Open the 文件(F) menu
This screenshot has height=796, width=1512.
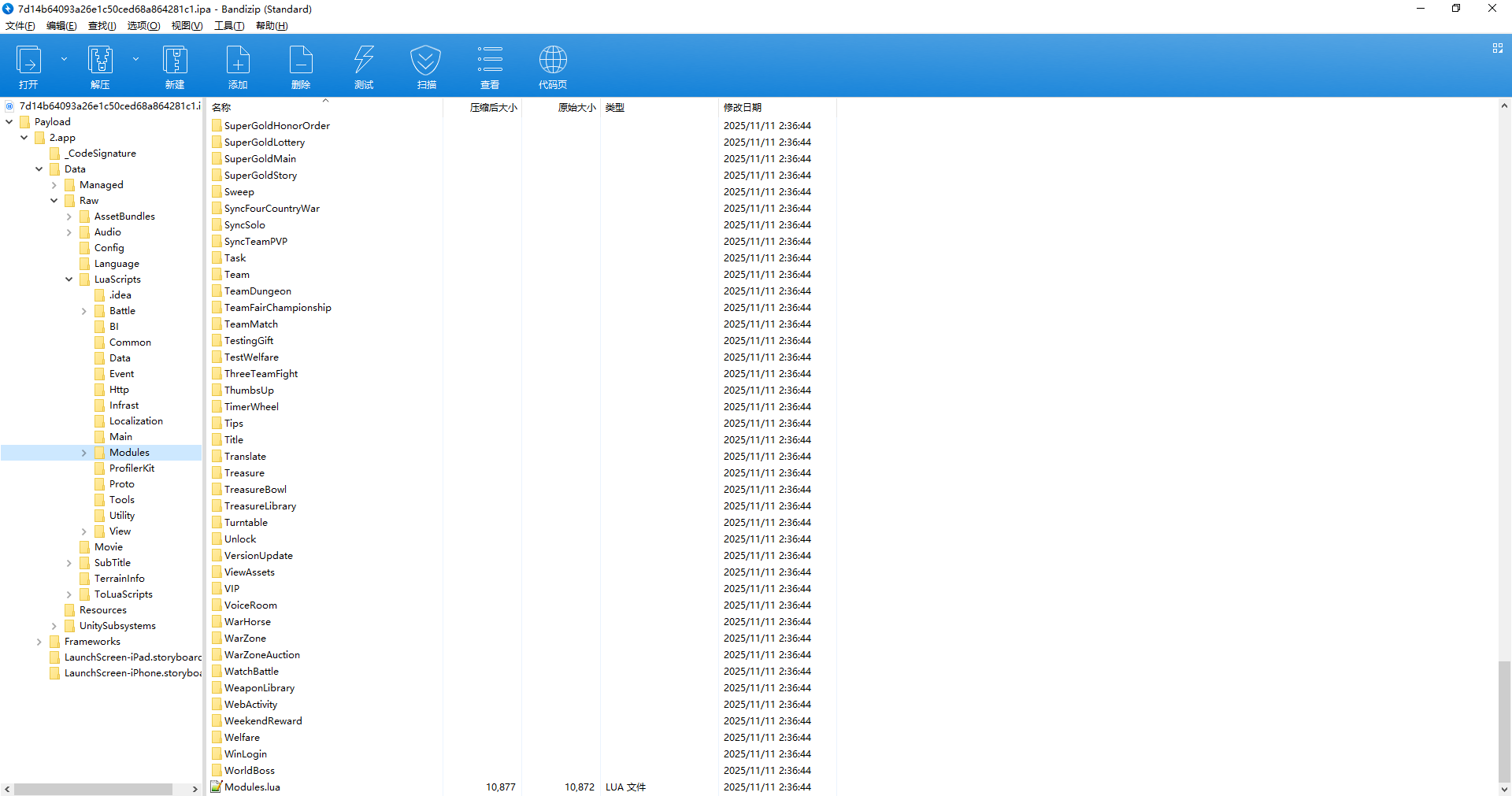pos(20,26)
